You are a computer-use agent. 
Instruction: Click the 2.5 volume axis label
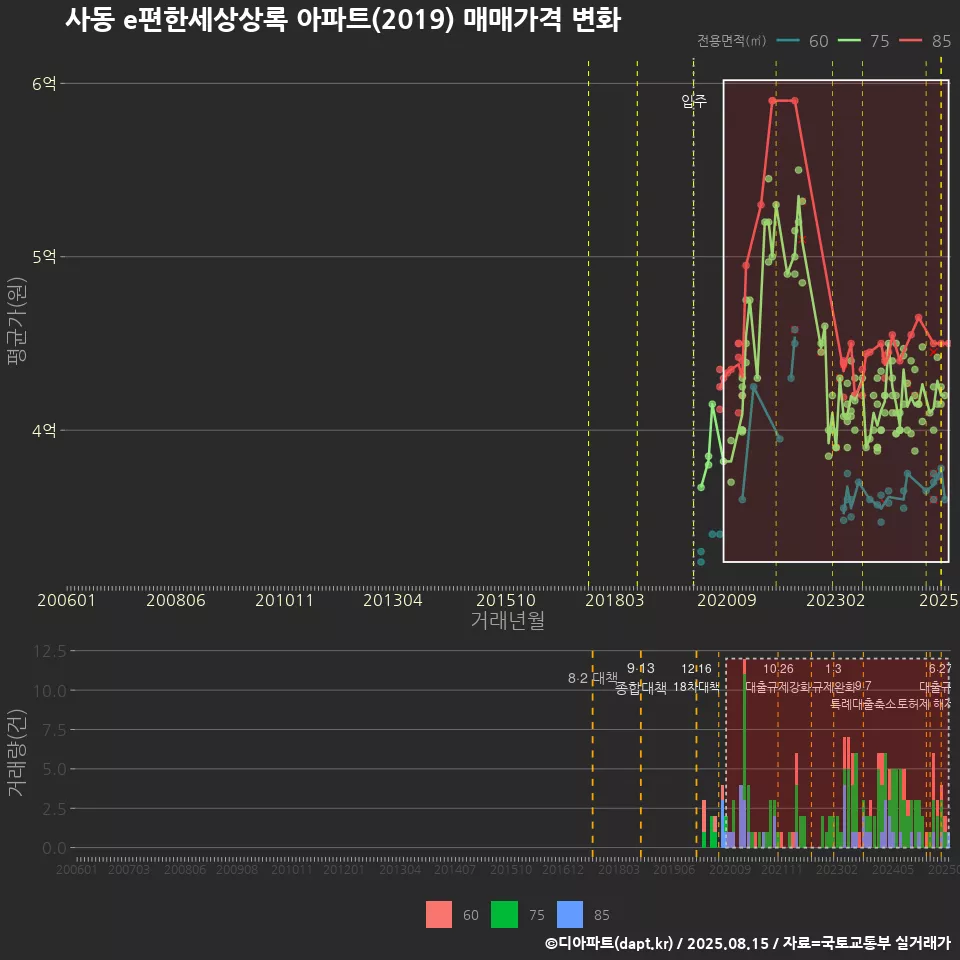coord(54,809)
